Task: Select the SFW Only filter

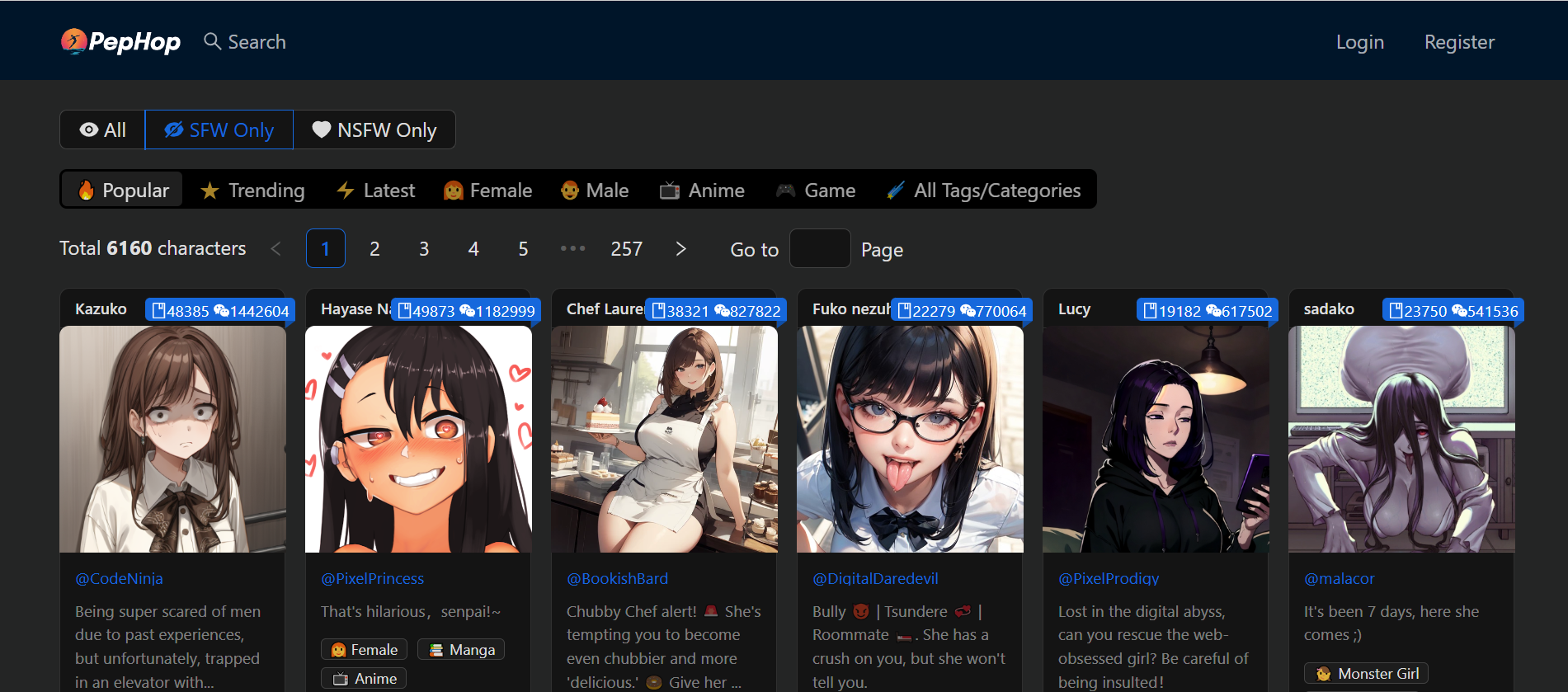Action: [x=219, y=129]
